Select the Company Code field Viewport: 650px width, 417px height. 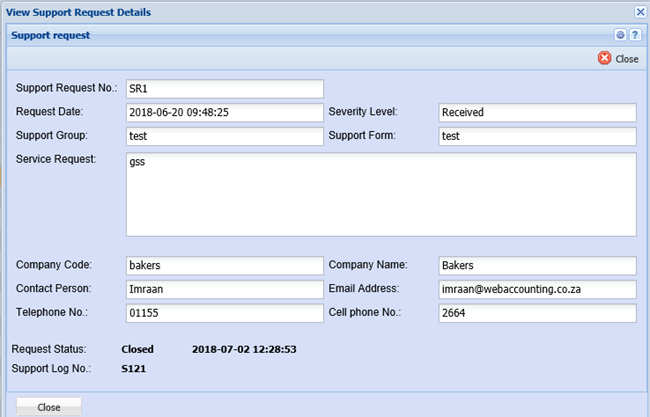(224, 265)
